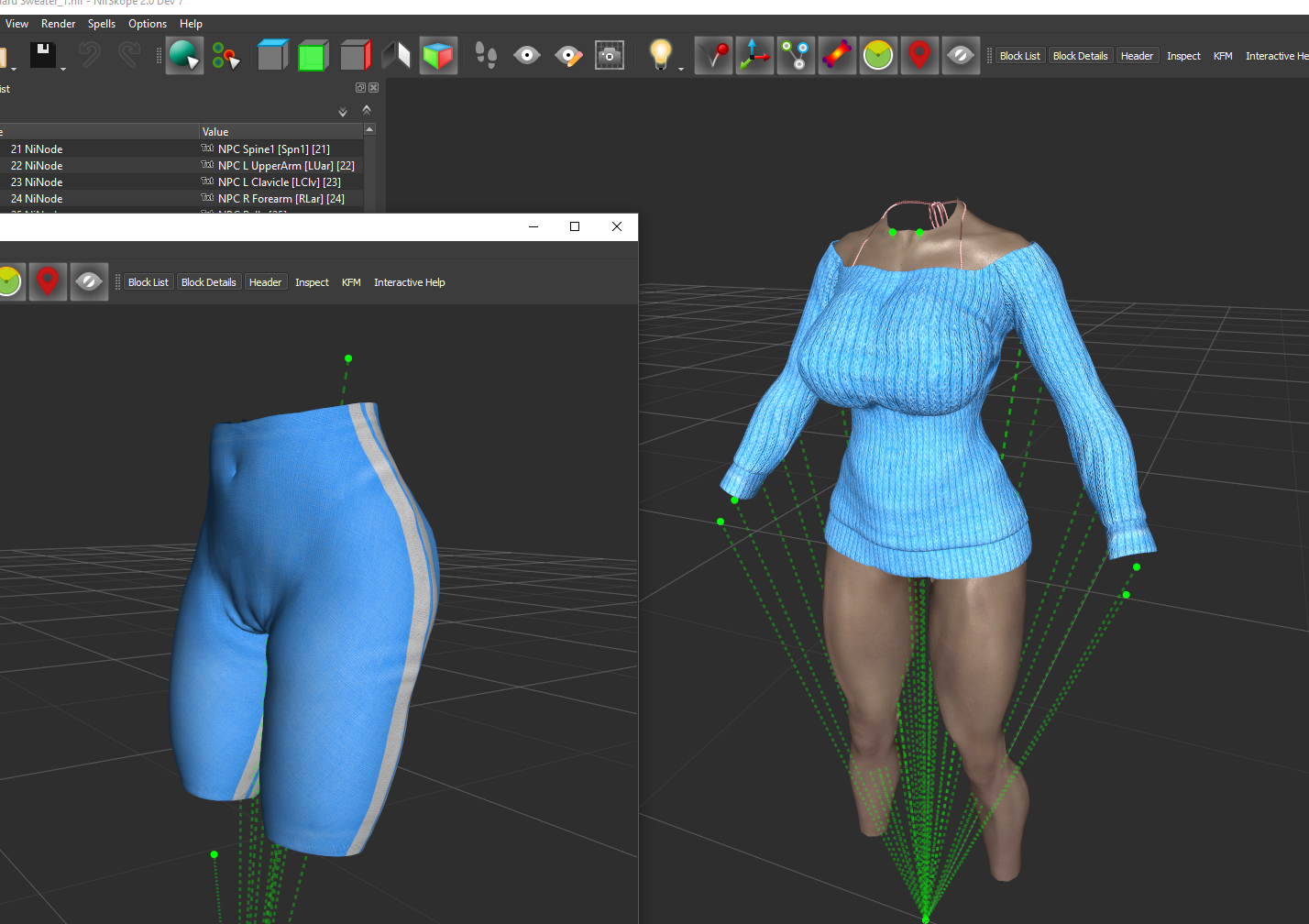Viewport: 1309px width, 924px height.
Task: Open the lighting dropdown arrow beside bulb
Action: 681,69
